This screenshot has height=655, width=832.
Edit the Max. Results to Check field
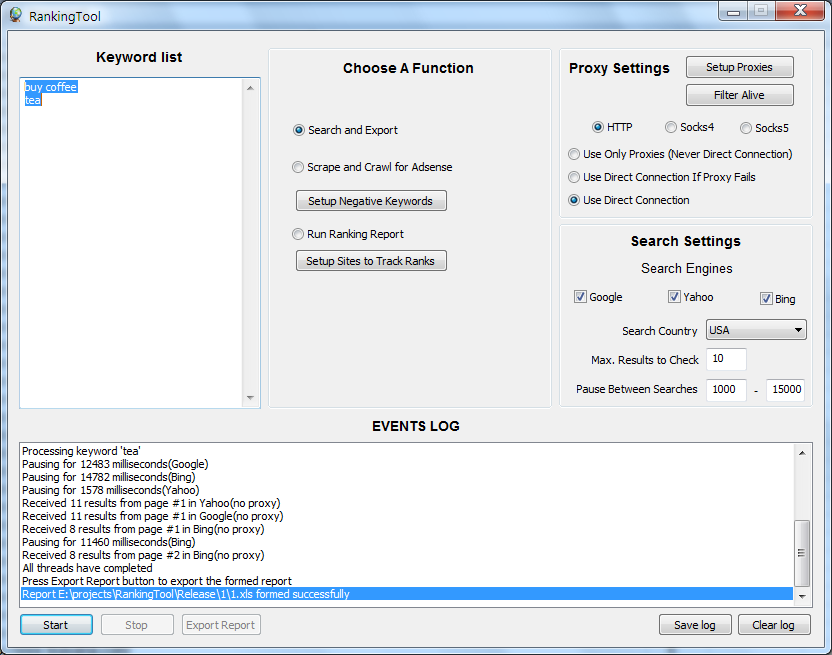click(x=726, y=359)
